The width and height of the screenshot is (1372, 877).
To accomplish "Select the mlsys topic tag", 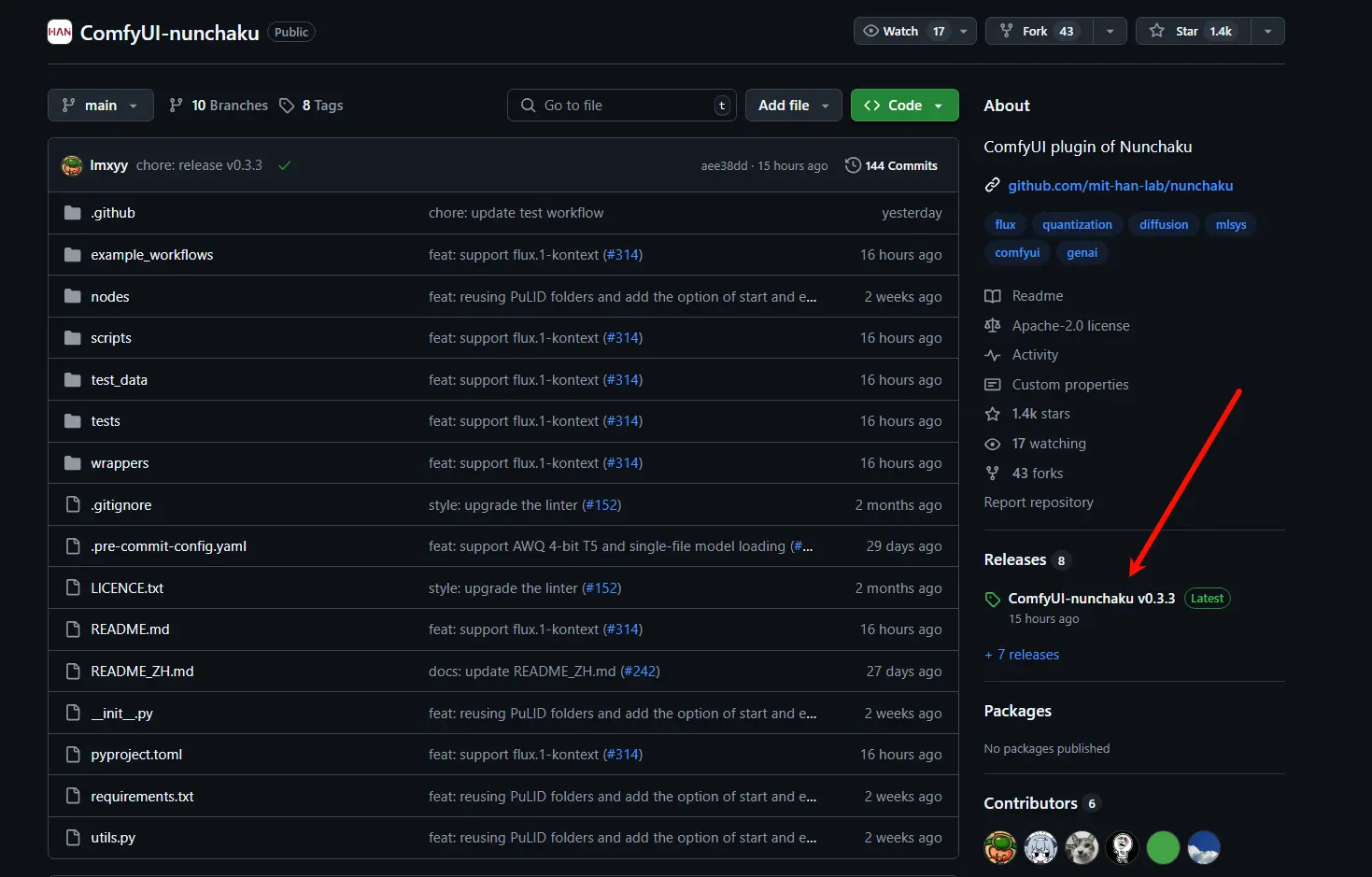I will (1231, 224).
